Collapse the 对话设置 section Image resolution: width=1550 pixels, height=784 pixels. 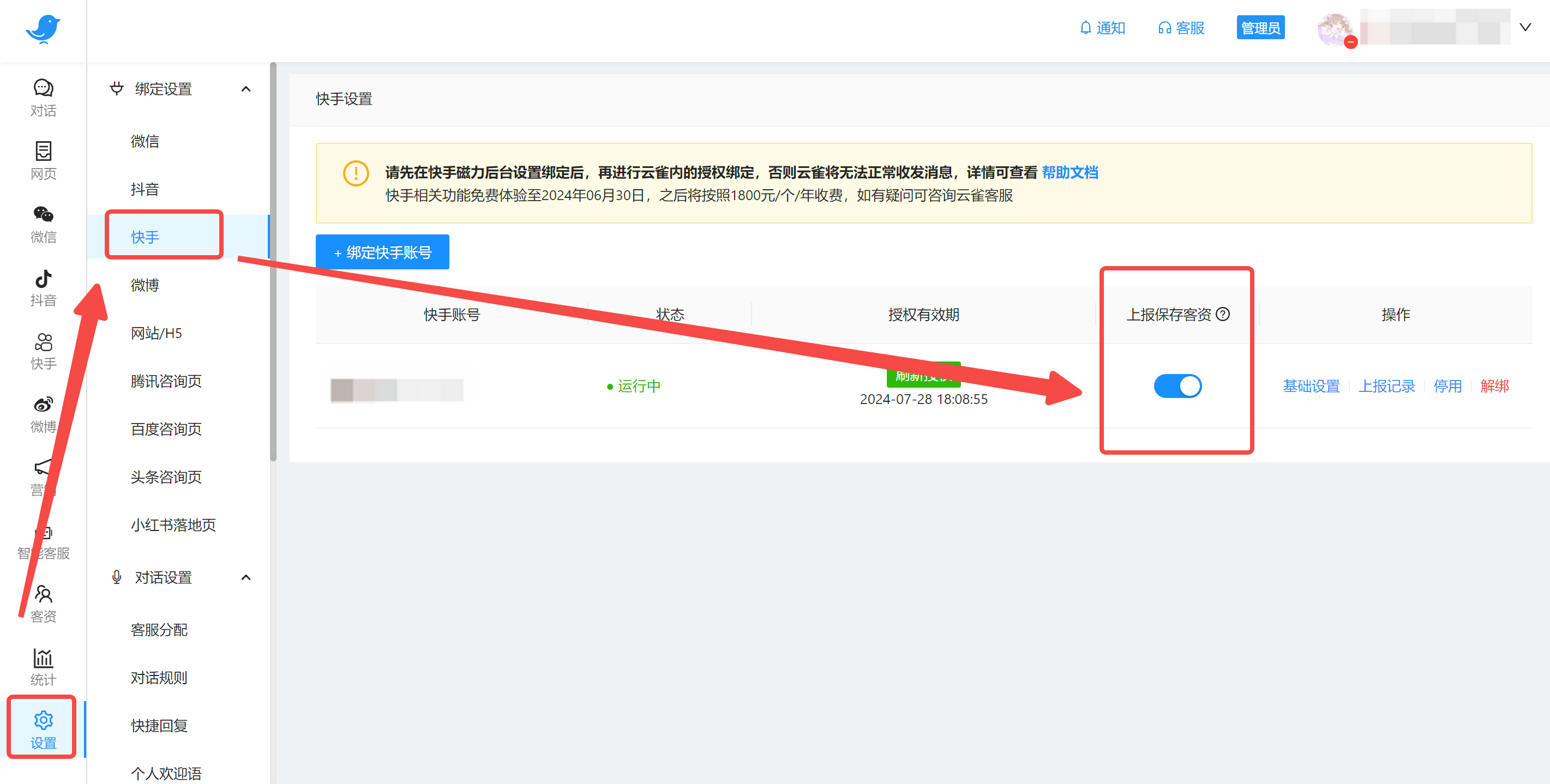(x=245, y=577)
